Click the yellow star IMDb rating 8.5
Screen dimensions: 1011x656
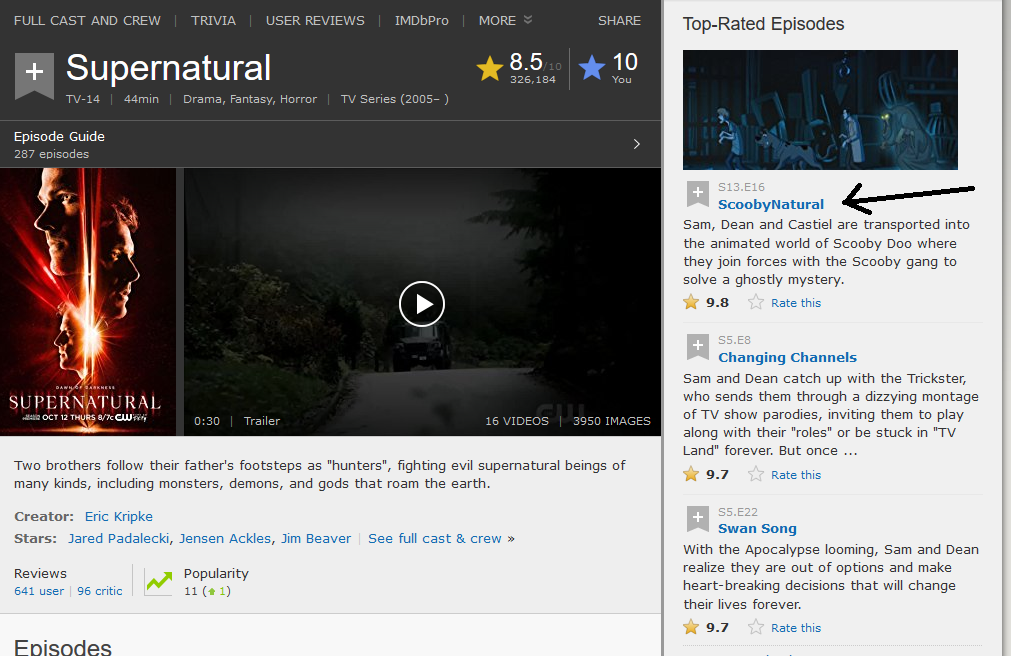click(490, 68)
